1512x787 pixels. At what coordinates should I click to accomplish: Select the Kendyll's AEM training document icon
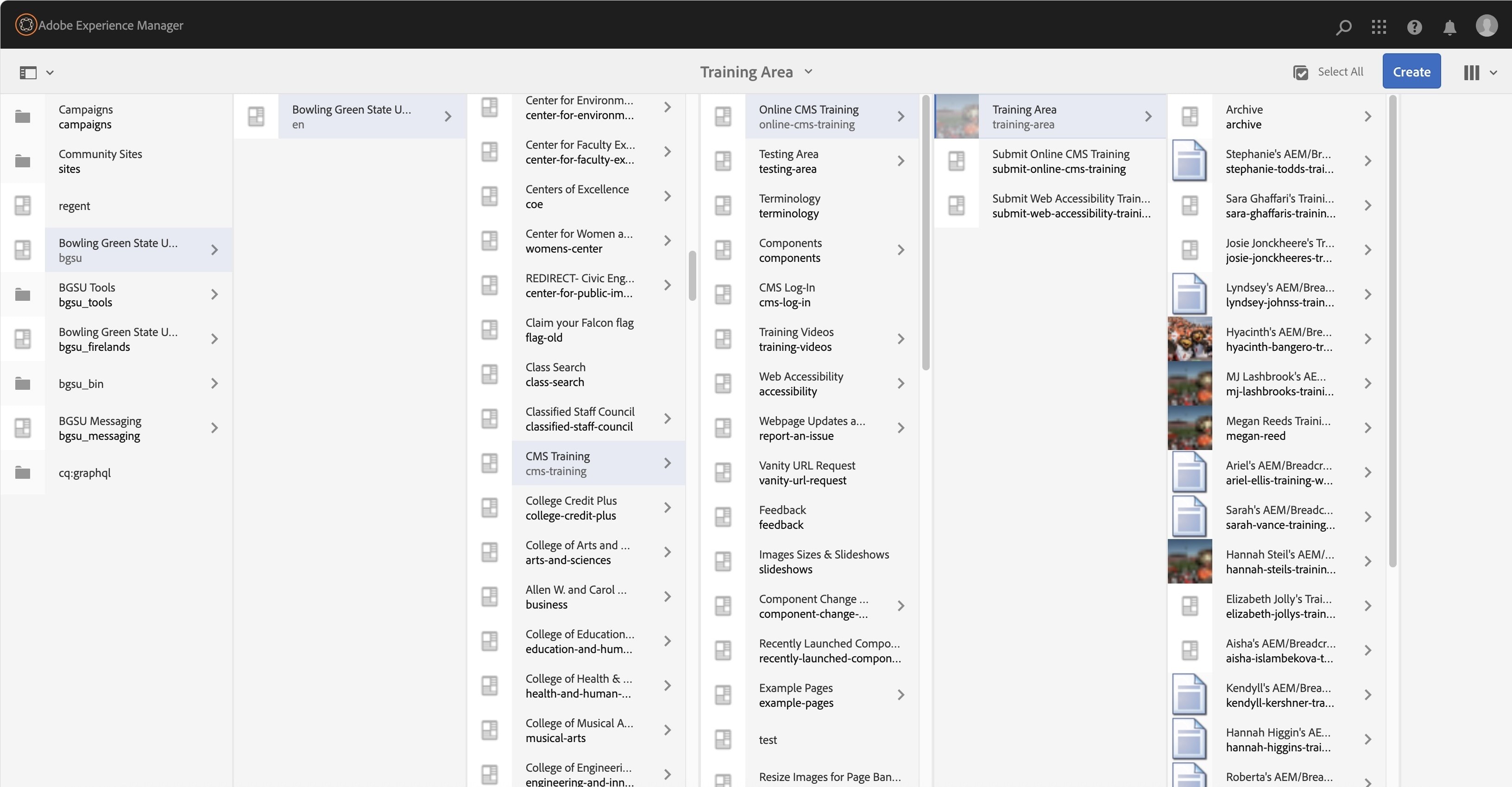1190,695
